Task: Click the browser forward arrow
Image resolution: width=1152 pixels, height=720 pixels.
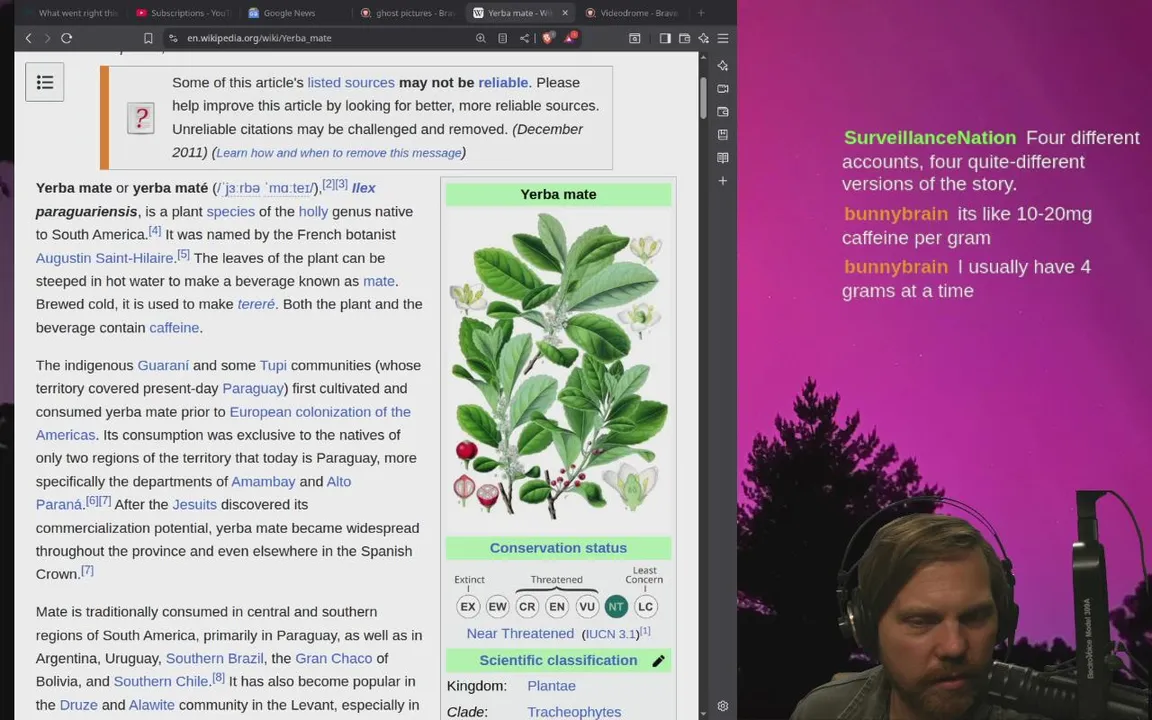Action: pos(48,38)
